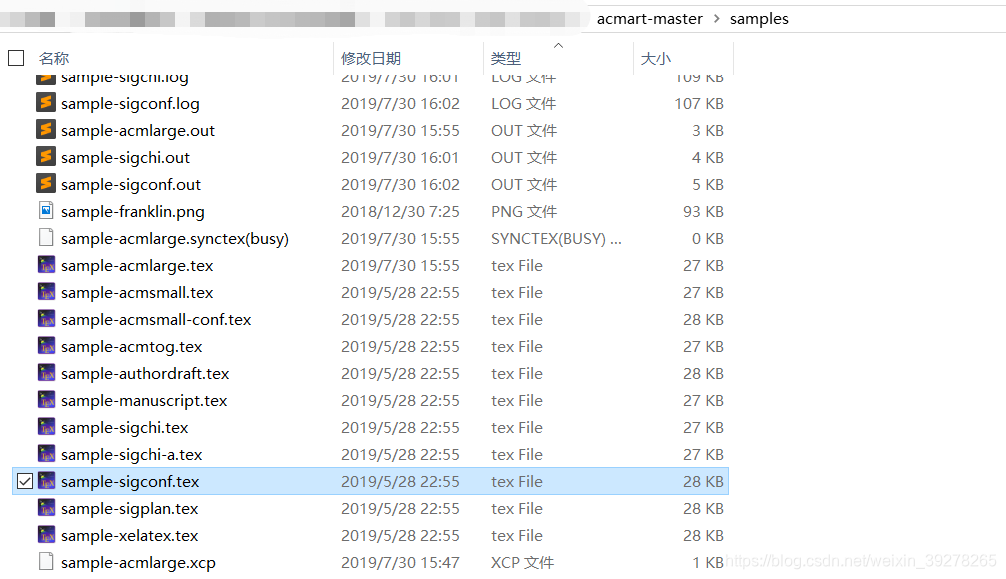The width and height of the screenshot is (1006, 579).
Task: Click the 107 KB size of sample-sigconf.log
Action: coord(699,103)
